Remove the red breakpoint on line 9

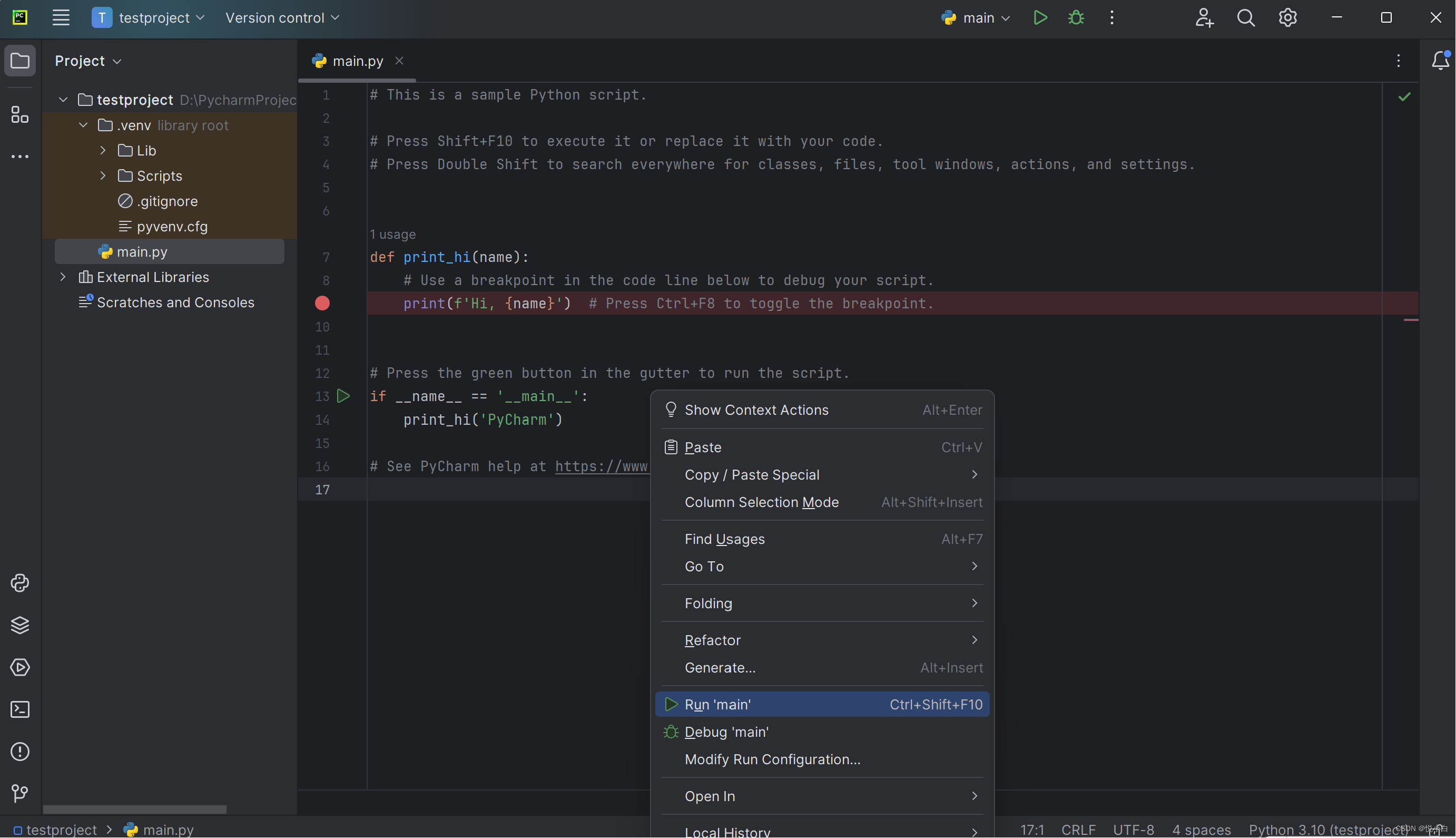[x=322, y=304]
